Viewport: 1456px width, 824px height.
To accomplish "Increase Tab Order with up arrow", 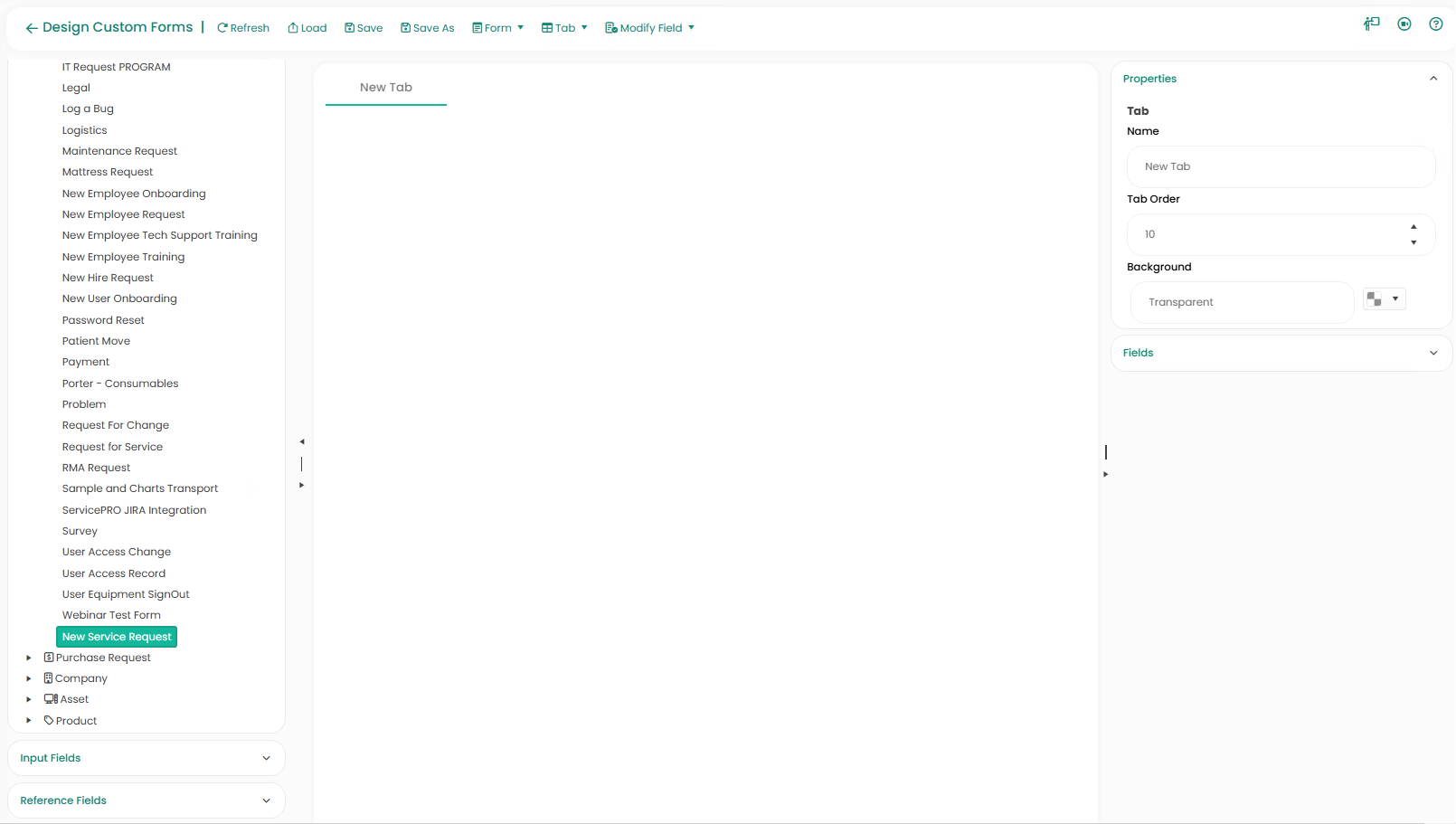I will click(x=1413, y=227).
